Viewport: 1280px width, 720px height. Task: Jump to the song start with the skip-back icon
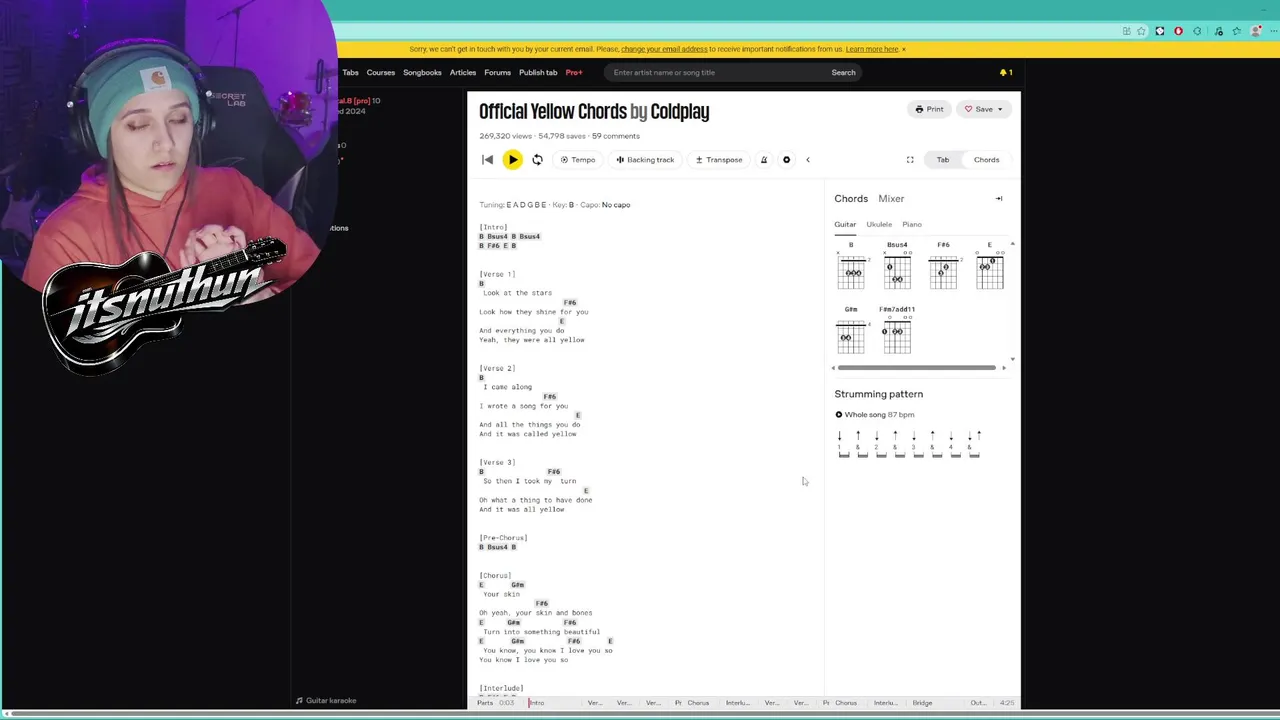pos(487,160)
